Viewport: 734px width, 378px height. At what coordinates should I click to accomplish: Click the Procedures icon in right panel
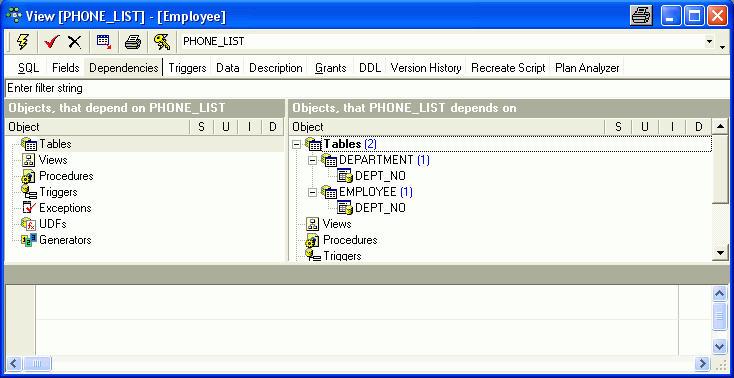coord(313,240)
